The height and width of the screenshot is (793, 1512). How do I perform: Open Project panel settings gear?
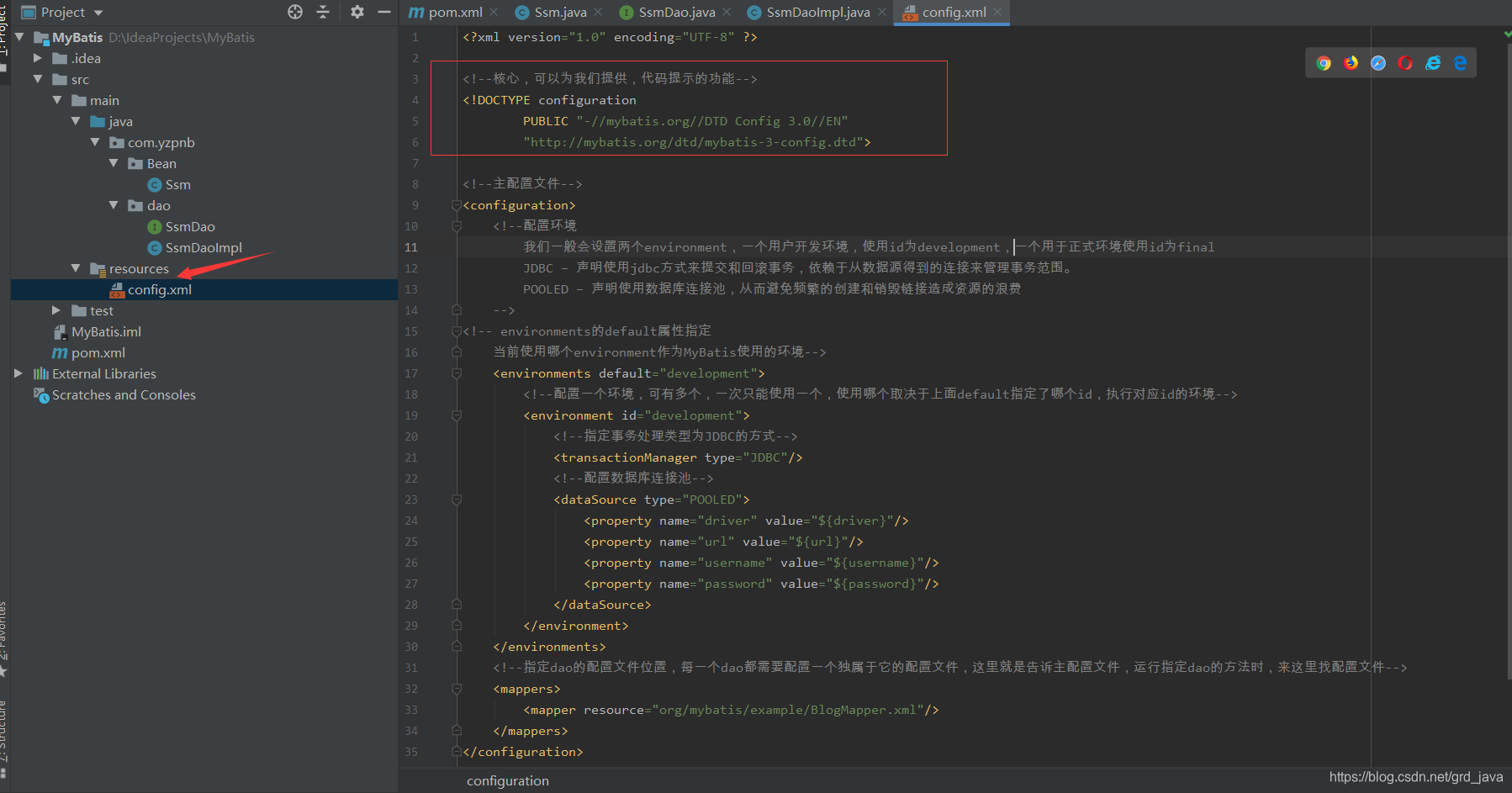(x=357, y=12)
